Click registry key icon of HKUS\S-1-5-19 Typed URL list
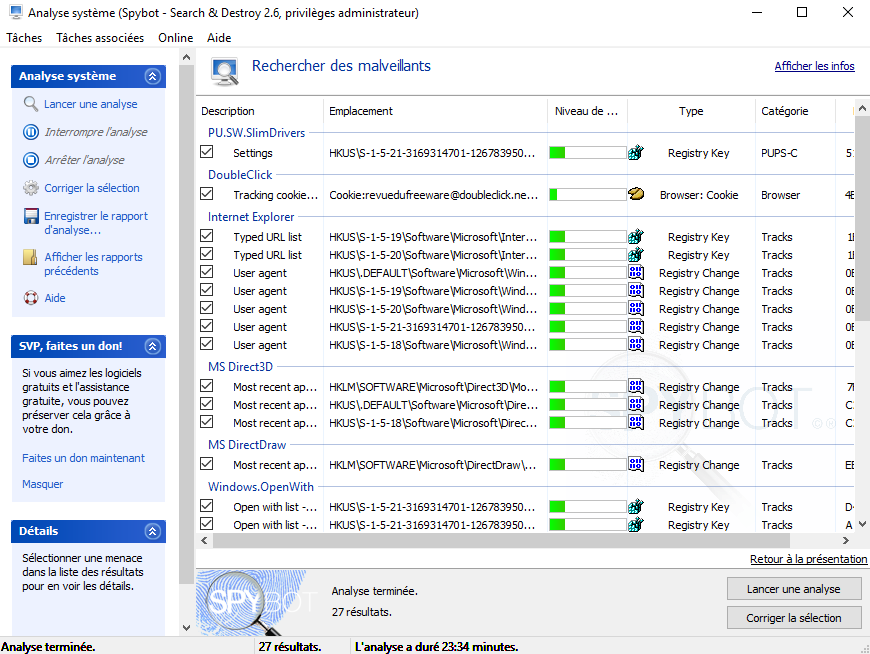The height and width of the screenshot is (654, 870). pyautogui.click(x=636, y=237)
